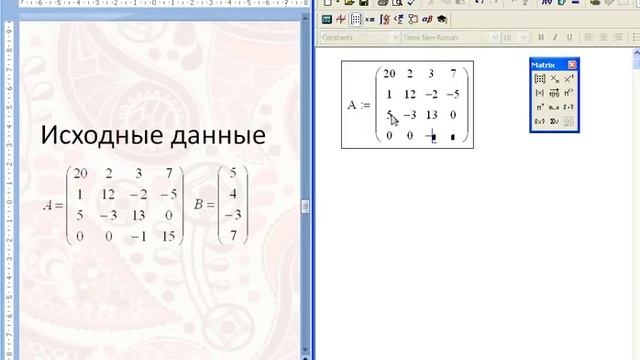640x360 pixels.
Task: Click the Save icon in Mathcad toolbar
Action: pos(364,3)
